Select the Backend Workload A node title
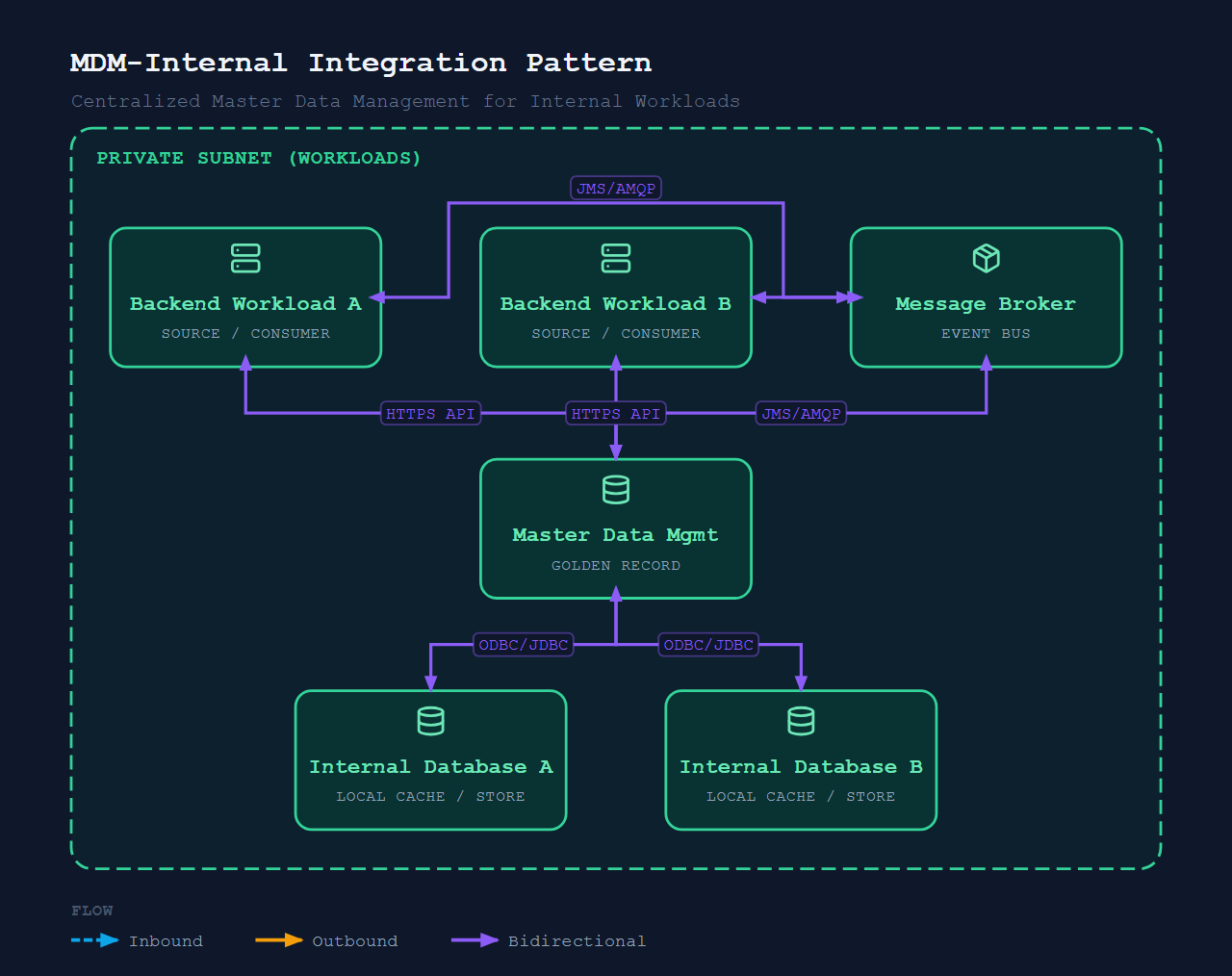 (x=245, y=304)
